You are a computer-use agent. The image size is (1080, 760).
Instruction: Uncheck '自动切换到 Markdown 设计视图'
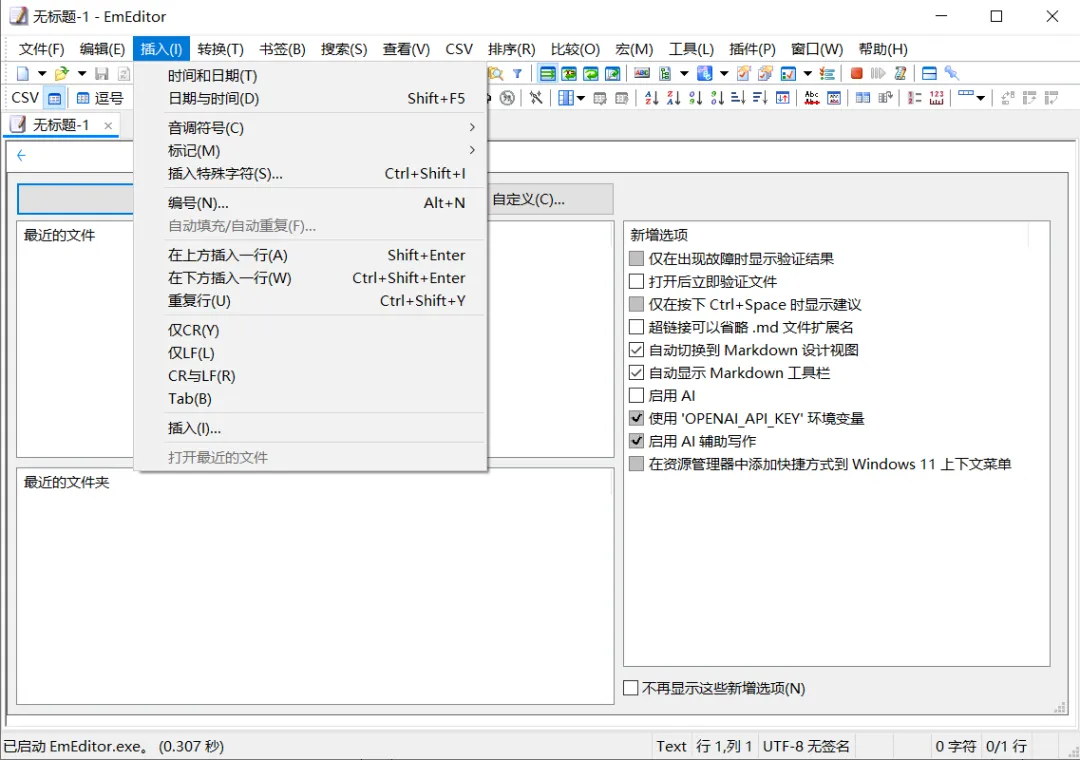(636, 349)
